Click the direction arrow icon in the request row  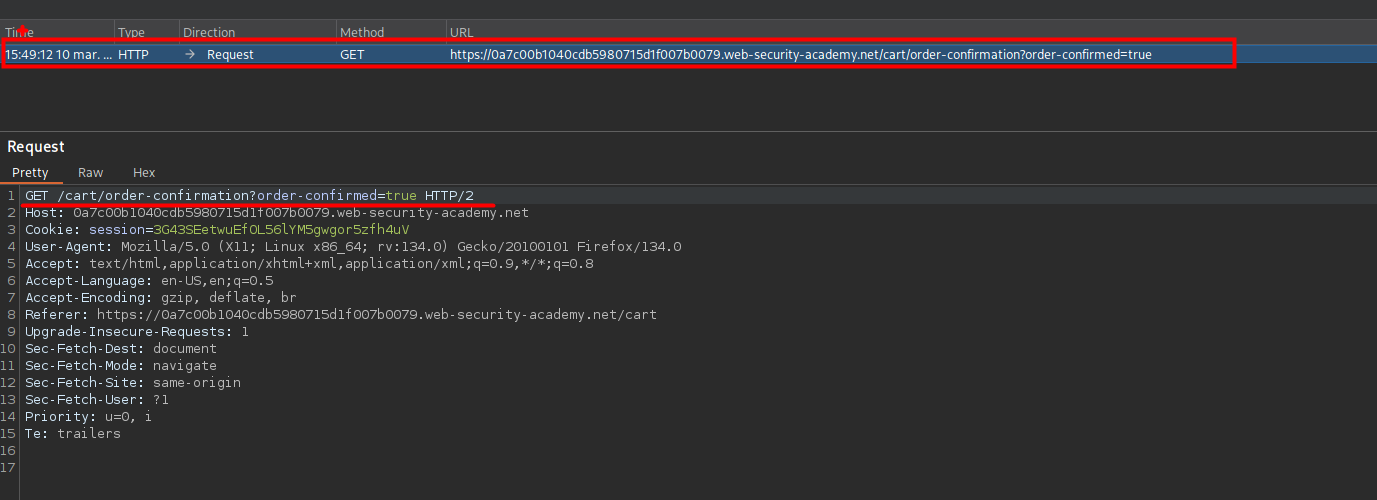190,54
